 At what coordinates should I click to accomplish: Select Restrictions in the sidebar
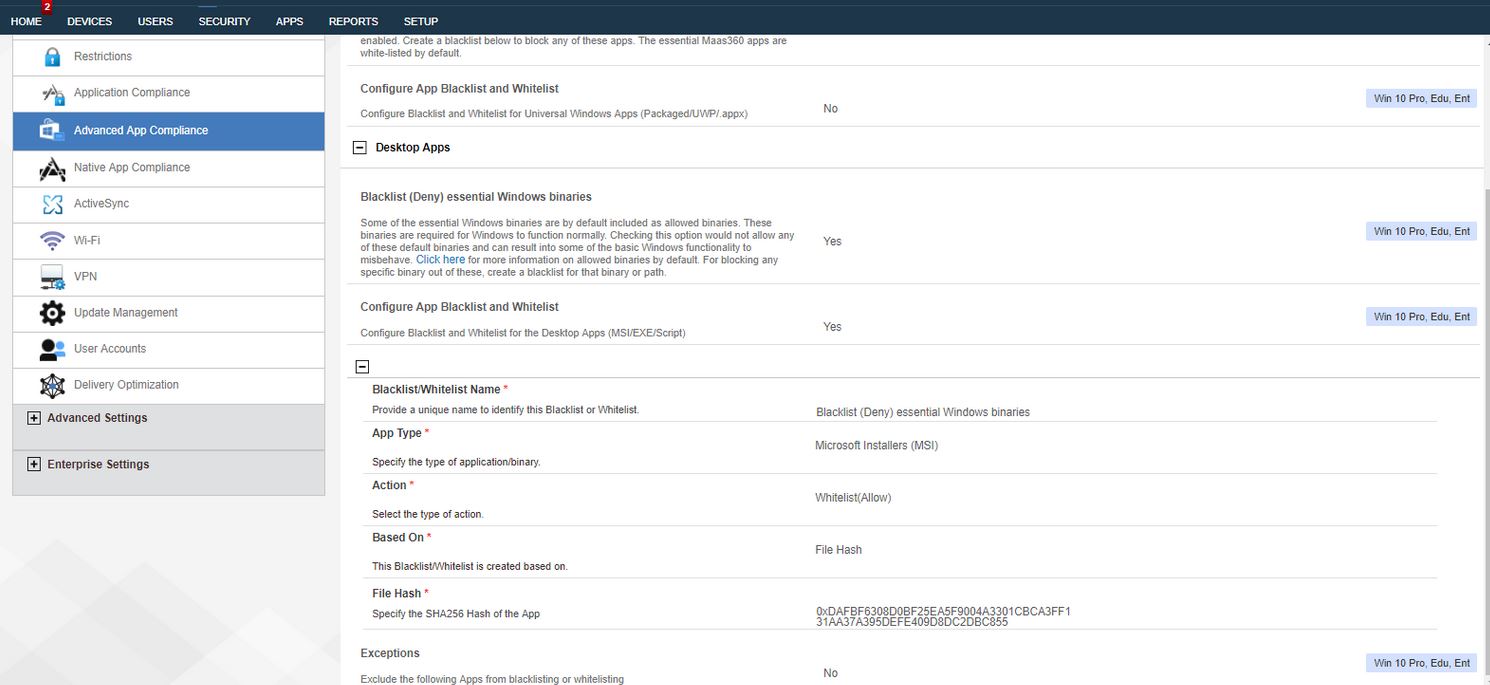tap(168, 57)
